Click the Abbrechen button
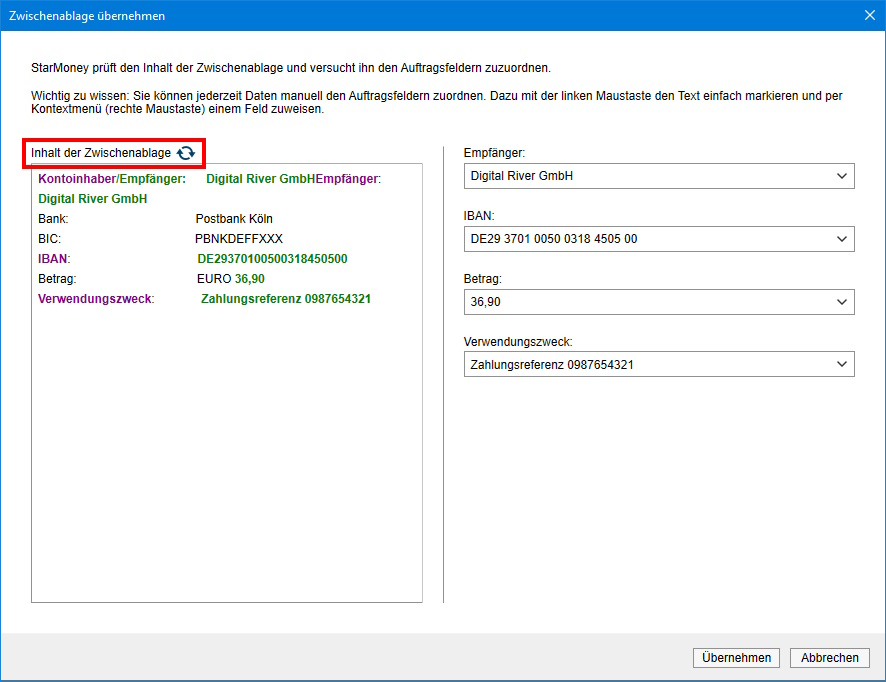Screen dimensions: 886x682 click(x=829, y=658)
